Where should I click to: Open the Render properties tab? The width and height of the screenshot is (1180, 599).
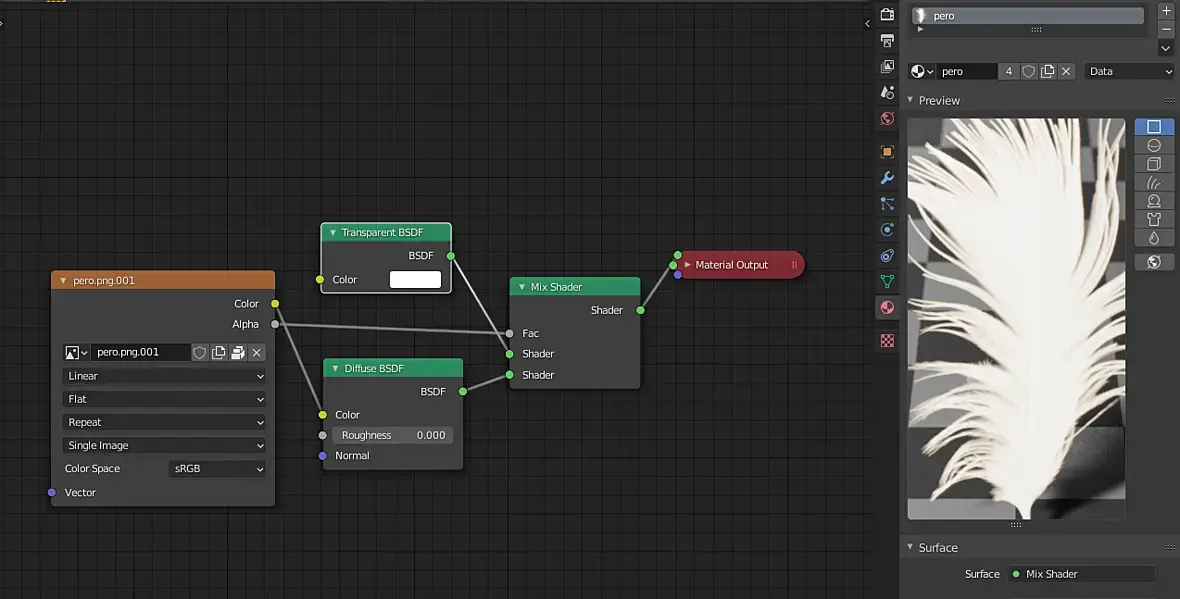(x=887, y=14)
